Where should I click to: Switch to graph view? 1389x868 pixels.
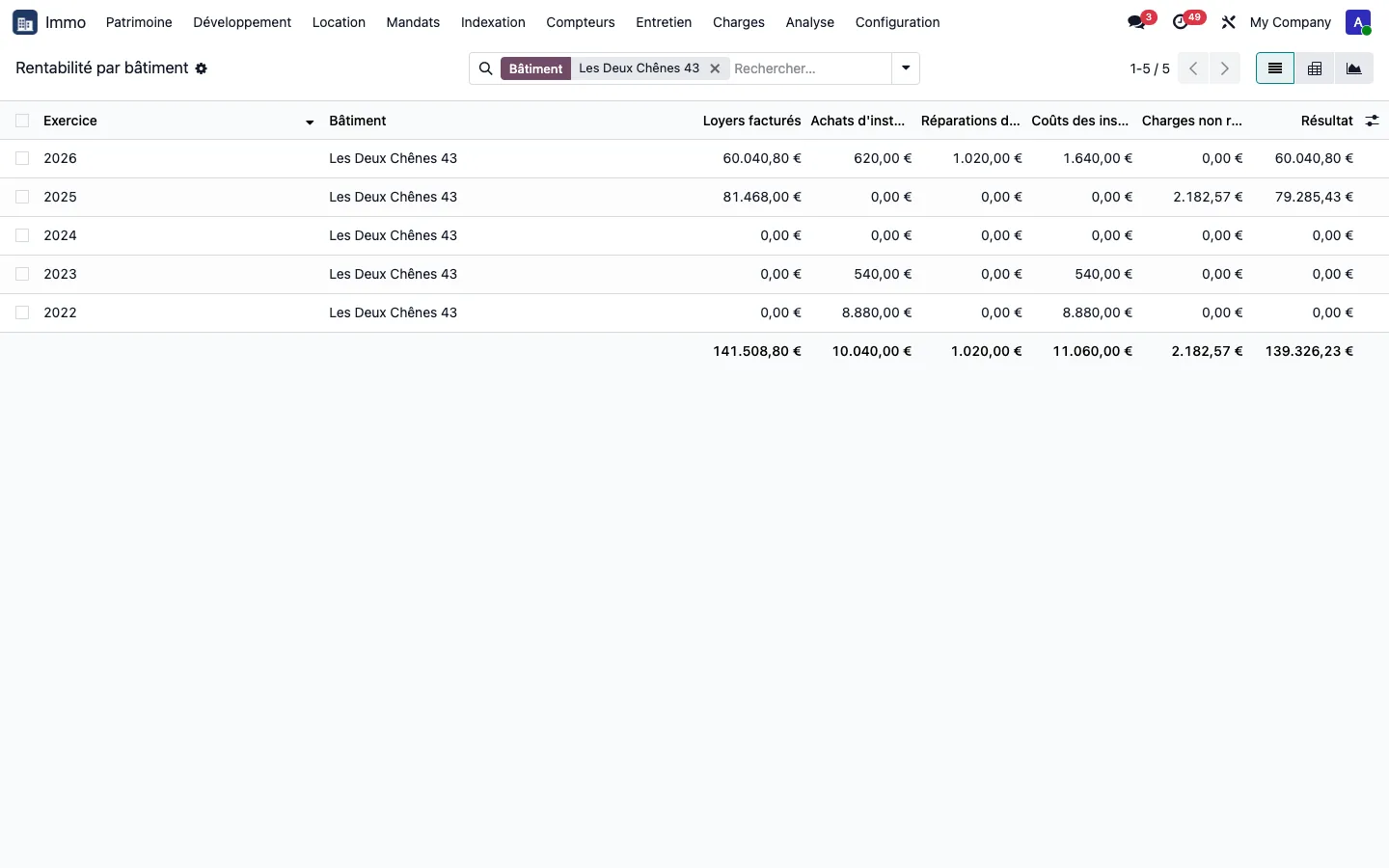point(1354,68)
